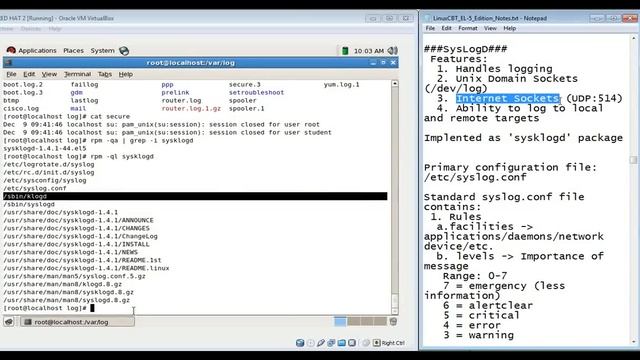Click VirtualBox optical disc status icon
The width and height of the screenshot is (640, 360).
click(x=311, y=343)
